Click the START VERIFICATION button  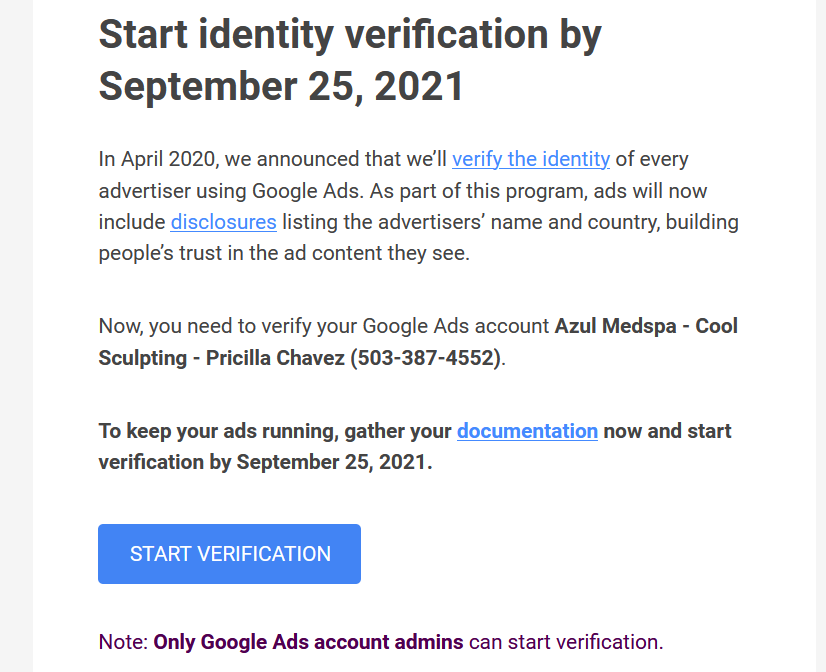coord(229,554)
